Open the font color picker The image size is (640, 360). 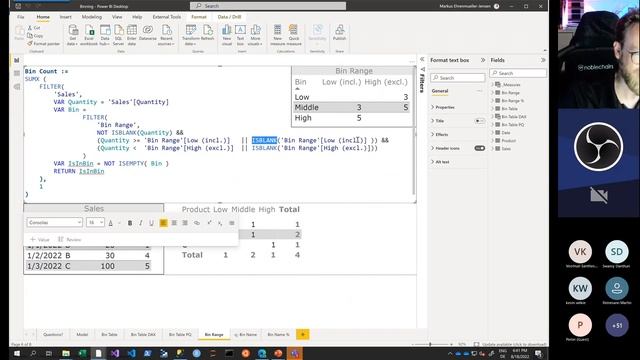click(x=111, y=223)
